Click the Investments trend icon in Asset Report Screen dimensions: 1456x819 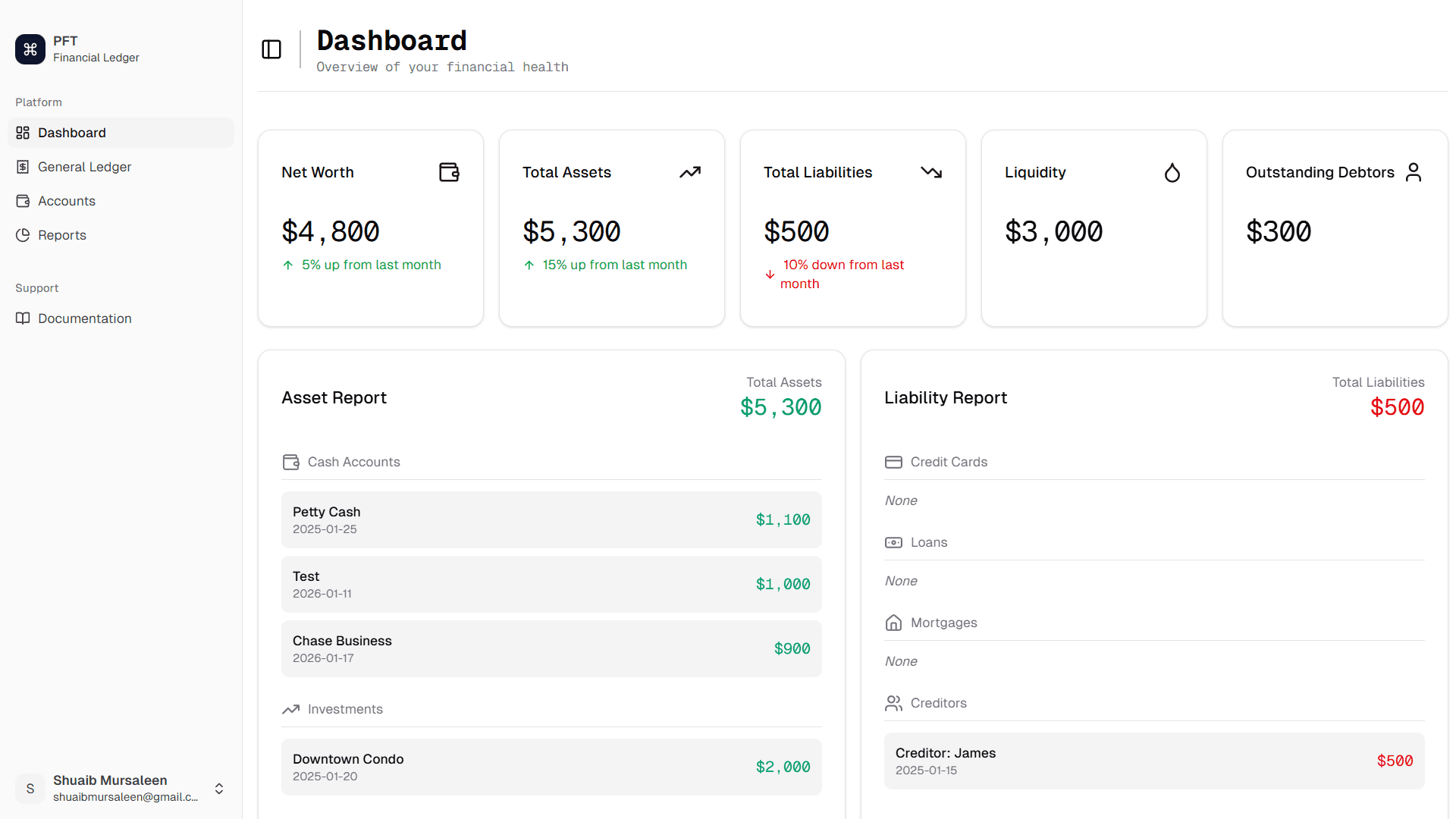290,709
